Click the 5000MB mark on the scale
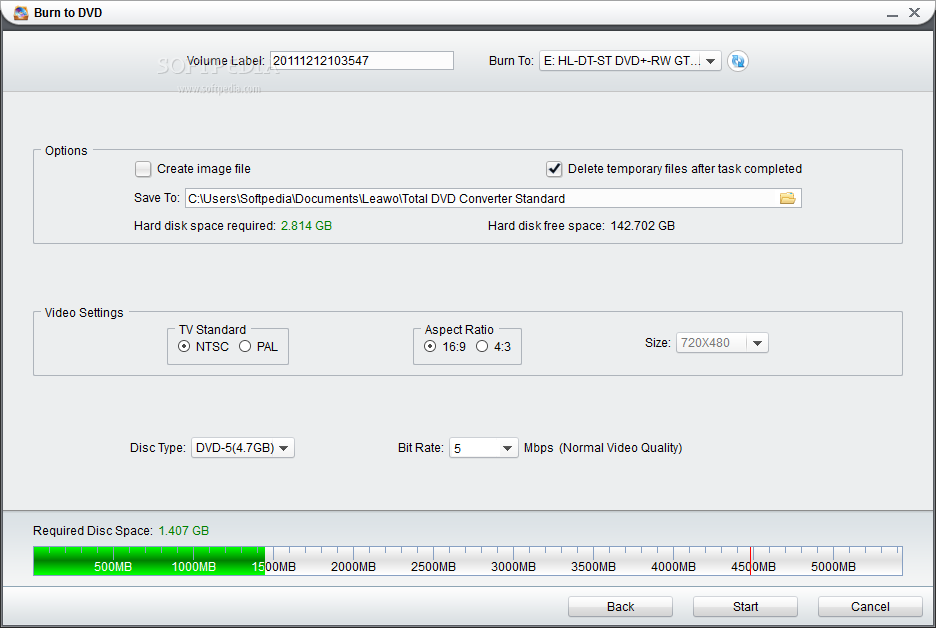 coord(833,567)
